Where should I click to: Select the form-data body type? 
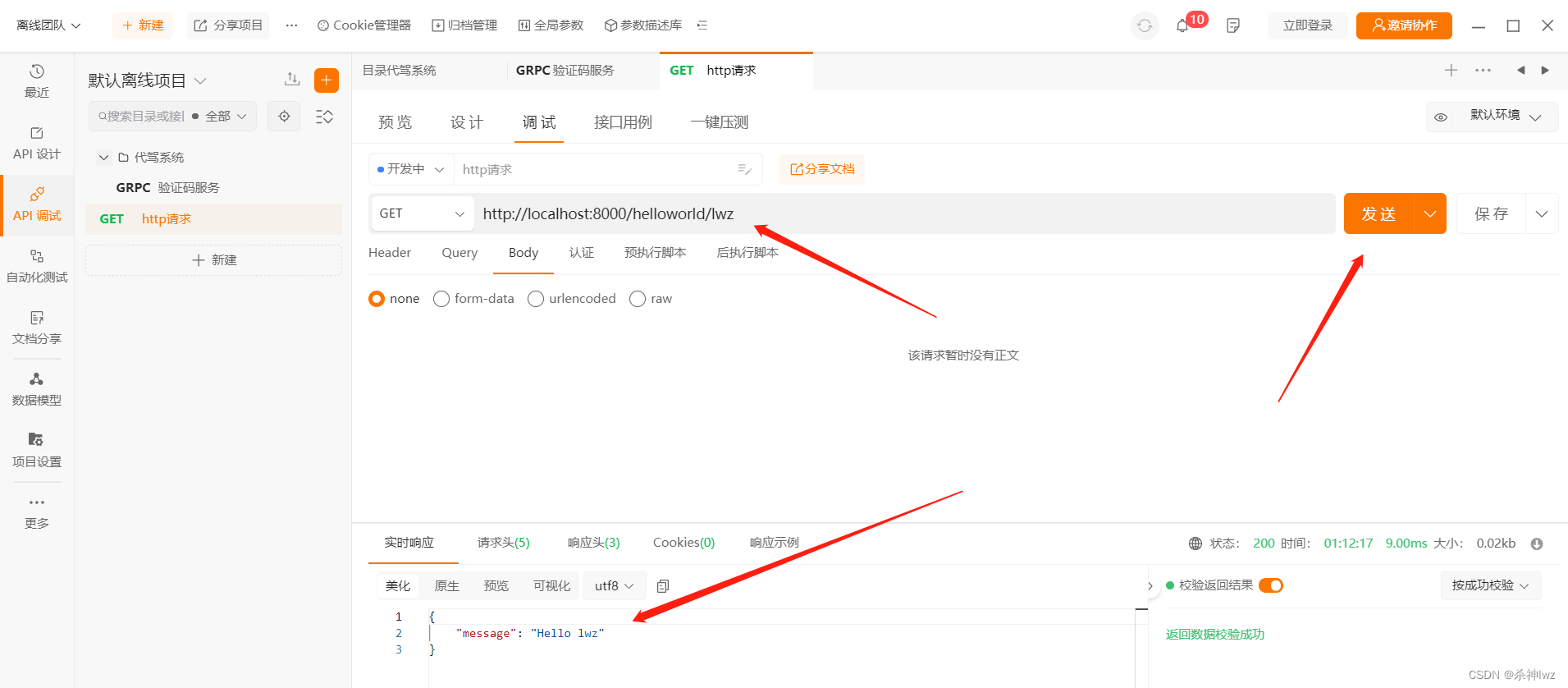tap(441, 299)
